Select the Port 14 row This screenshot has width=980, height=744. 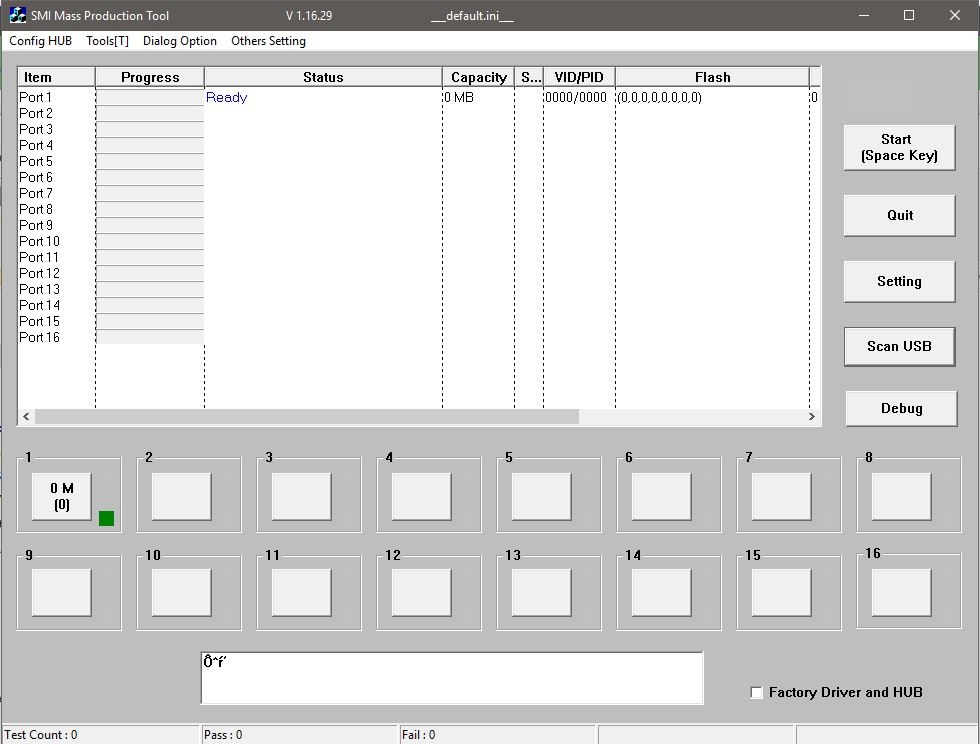[x=418, y=305]
